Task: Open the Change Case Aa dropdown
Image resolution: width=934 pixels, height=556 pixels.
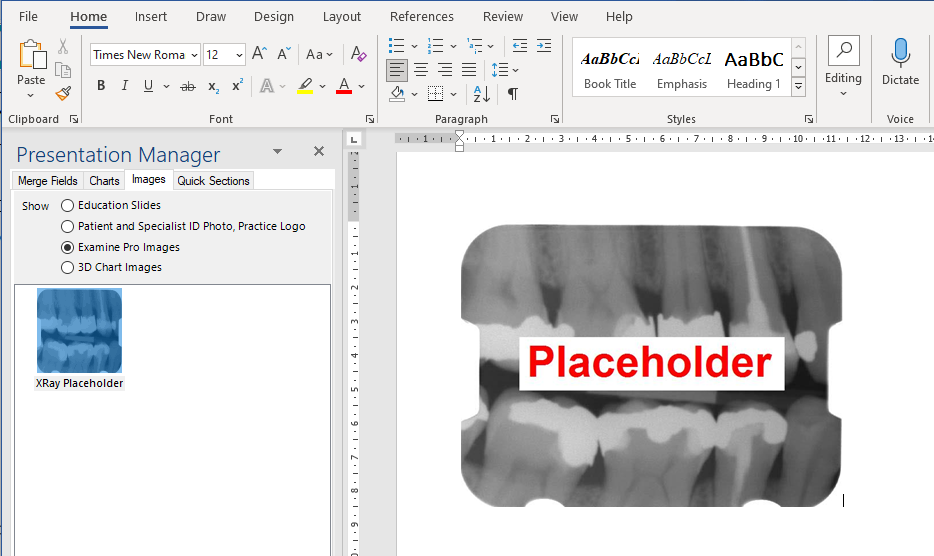Action: 319,54
